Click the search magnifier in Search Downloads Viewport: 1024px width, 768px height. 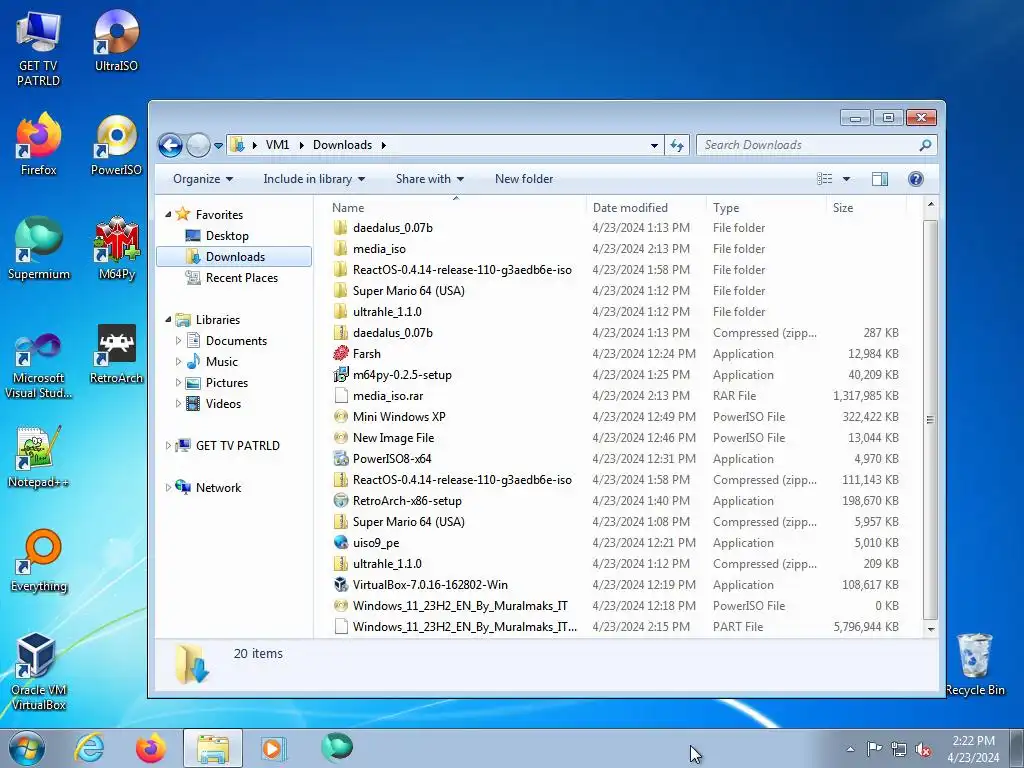tap(925, 145)
